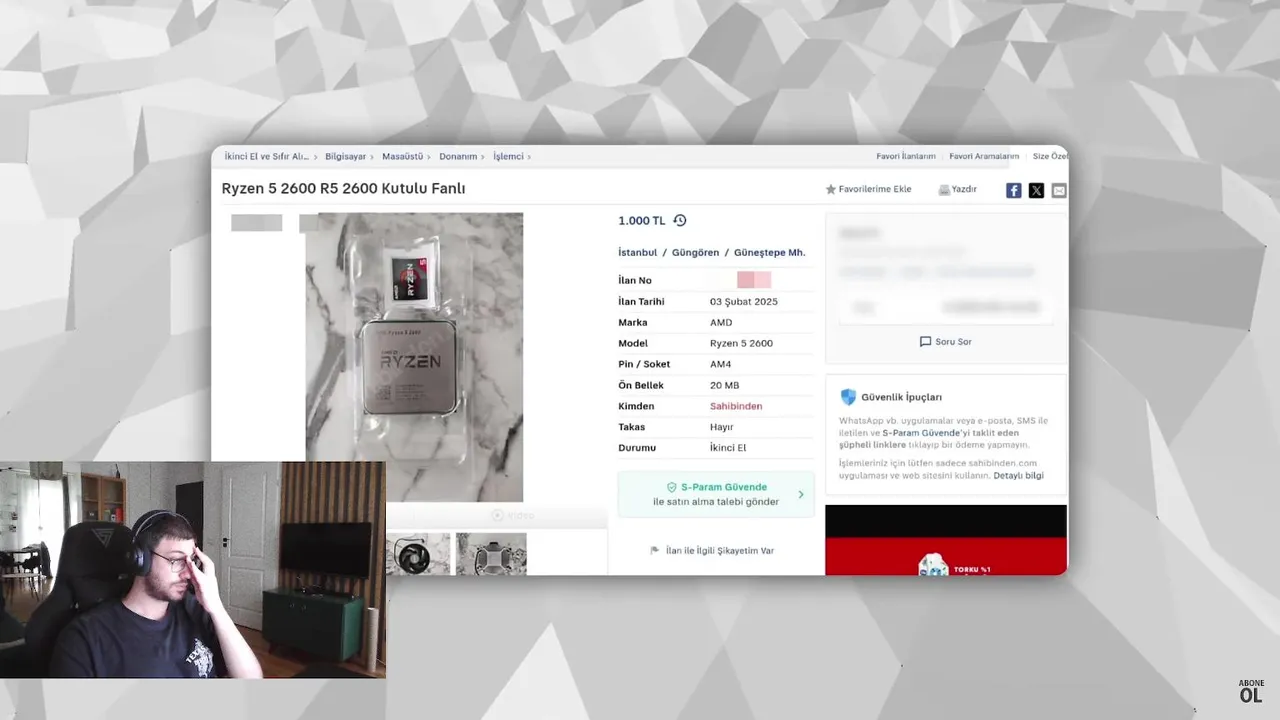Image resolution: width=1280 pixels, height=720 pixels.
Task: Go to the Donanım breadcrumb
Action: click(458, 157)
